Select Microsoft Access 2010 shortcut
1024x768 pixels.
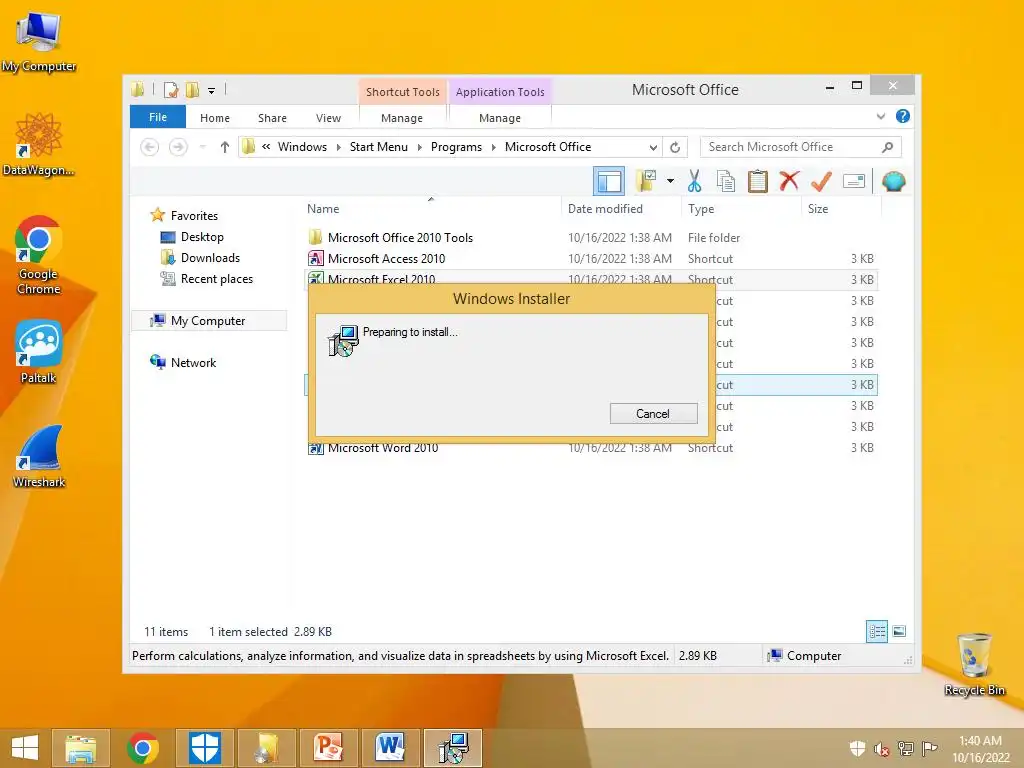coord(387,259)
